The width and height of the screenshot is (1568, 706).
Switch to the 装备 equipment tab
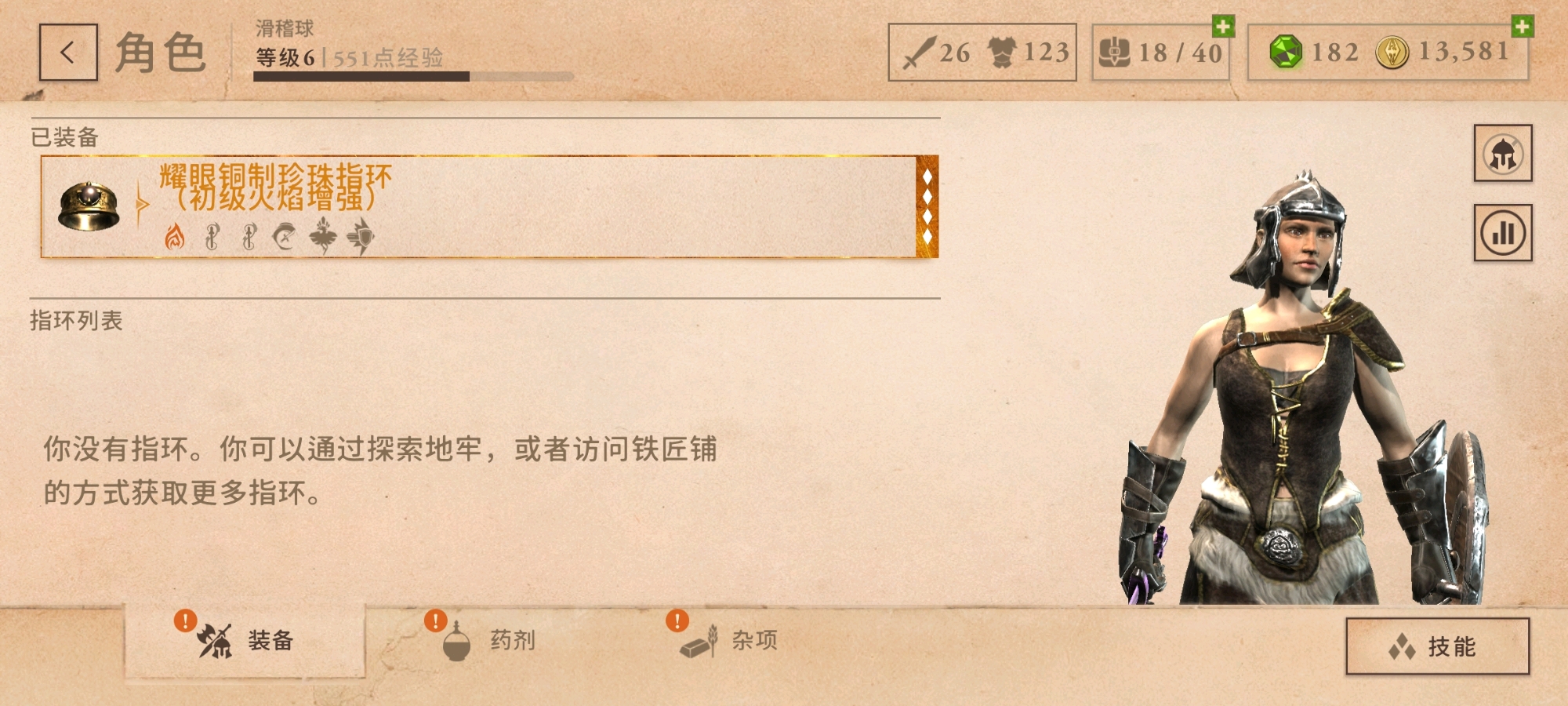245,641
